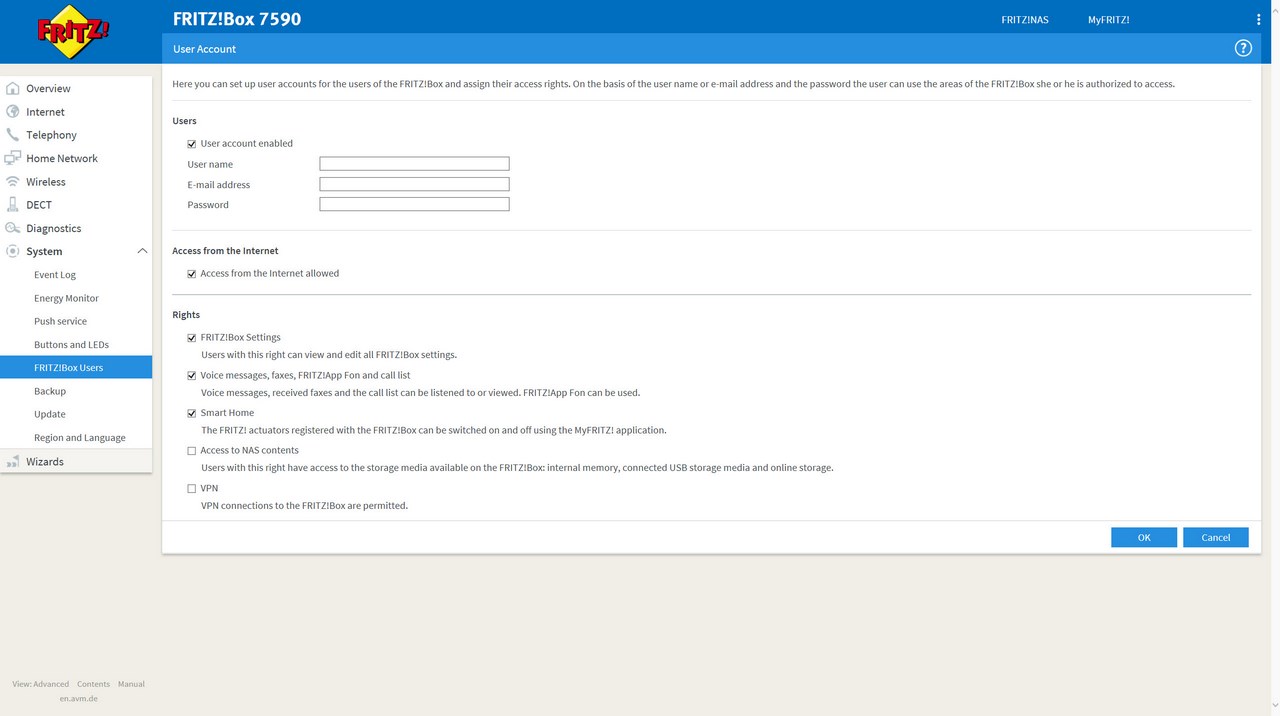Click the Internet globe icon

pos(13,112)
